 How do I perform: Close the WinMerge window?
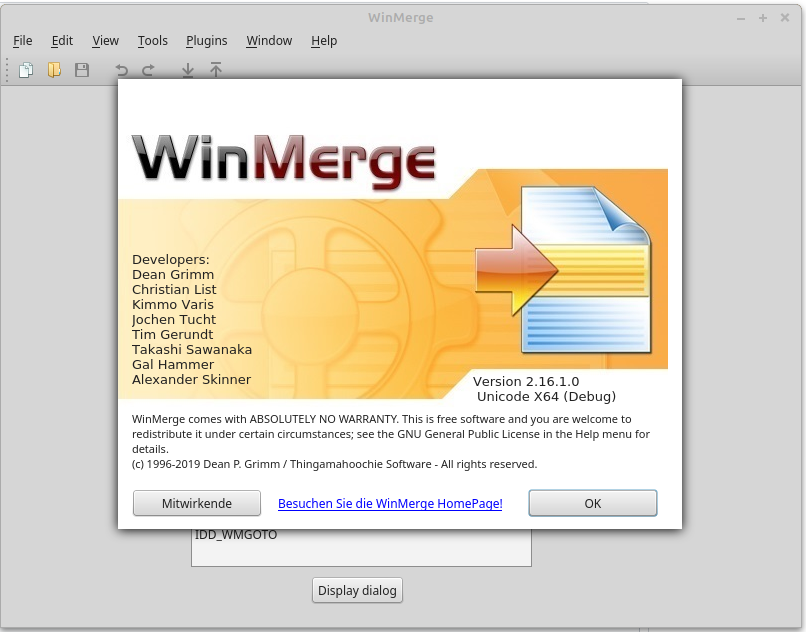(785, 18)
